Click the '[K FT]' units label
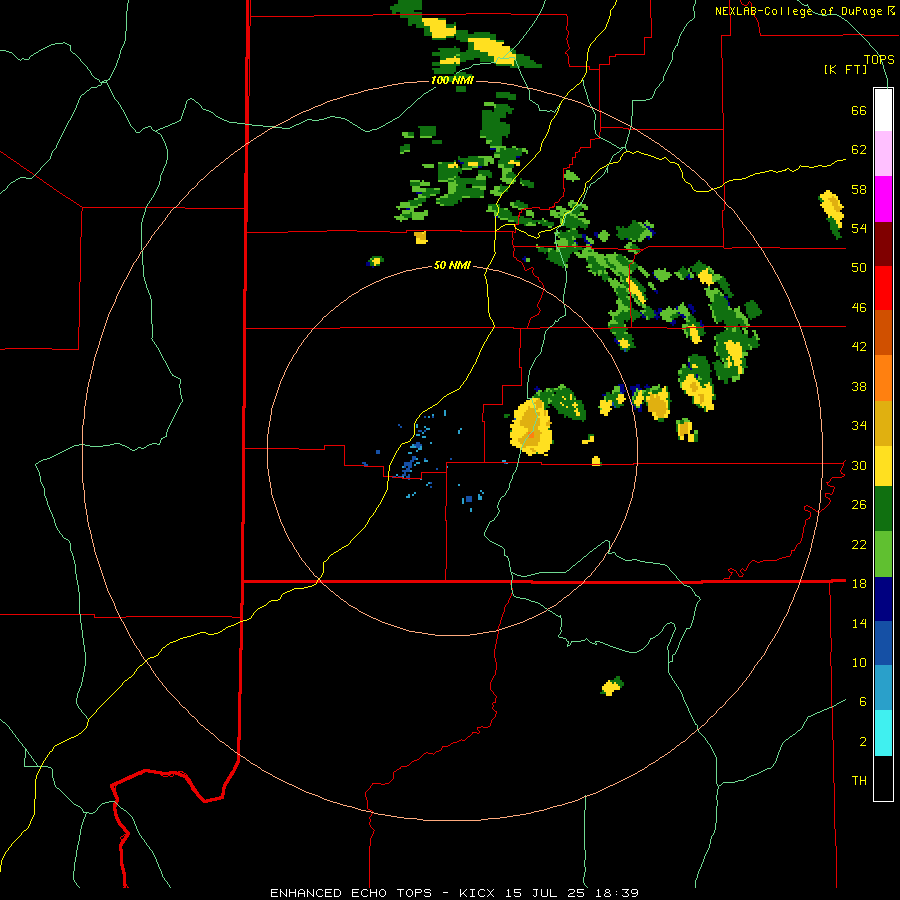Image resolution: width=900 pixels, height=900 pixels. coord(845,69)
